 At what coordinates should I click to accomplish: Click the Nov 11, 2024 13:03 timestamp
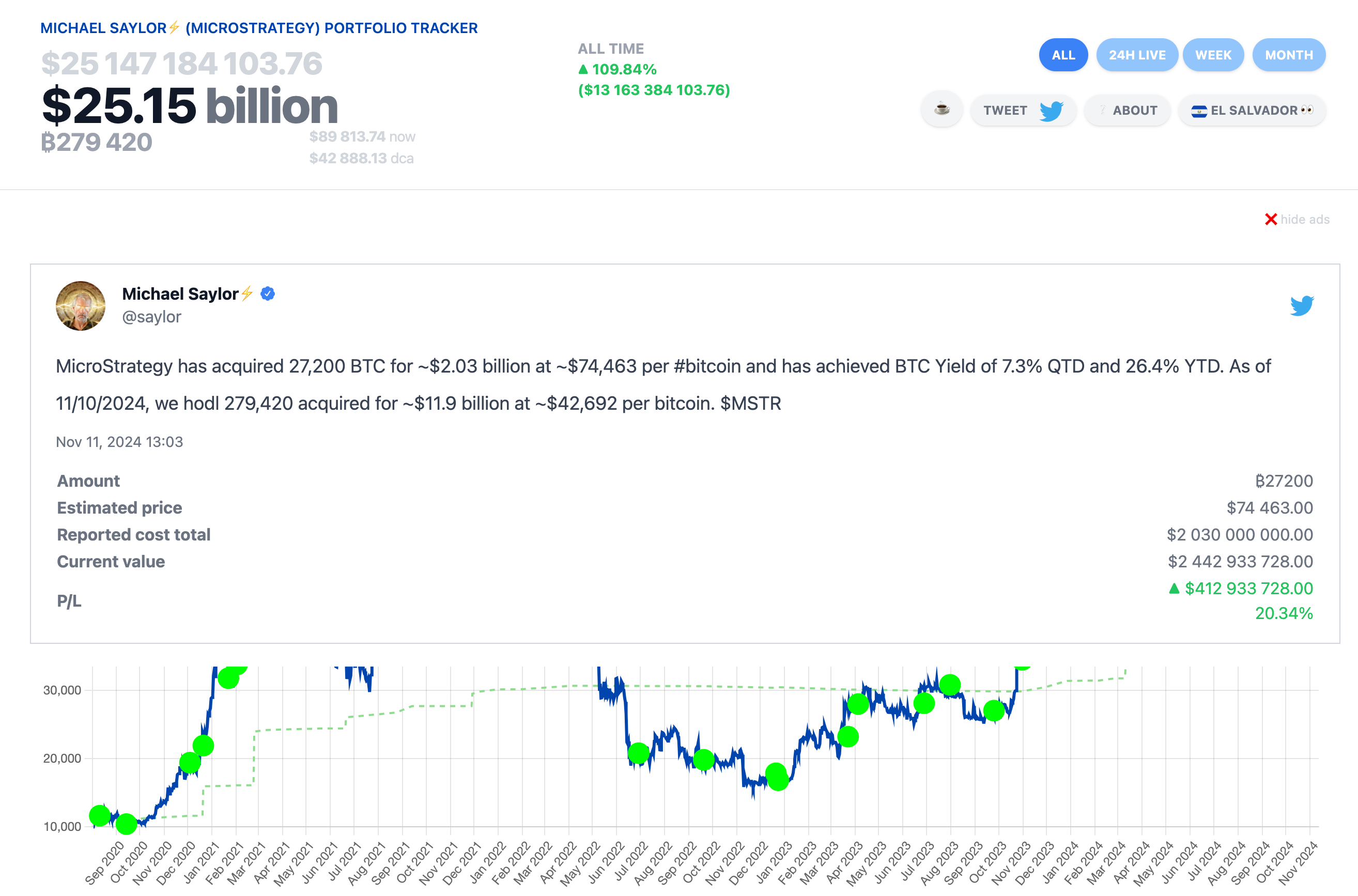click(x=119, y=442)
